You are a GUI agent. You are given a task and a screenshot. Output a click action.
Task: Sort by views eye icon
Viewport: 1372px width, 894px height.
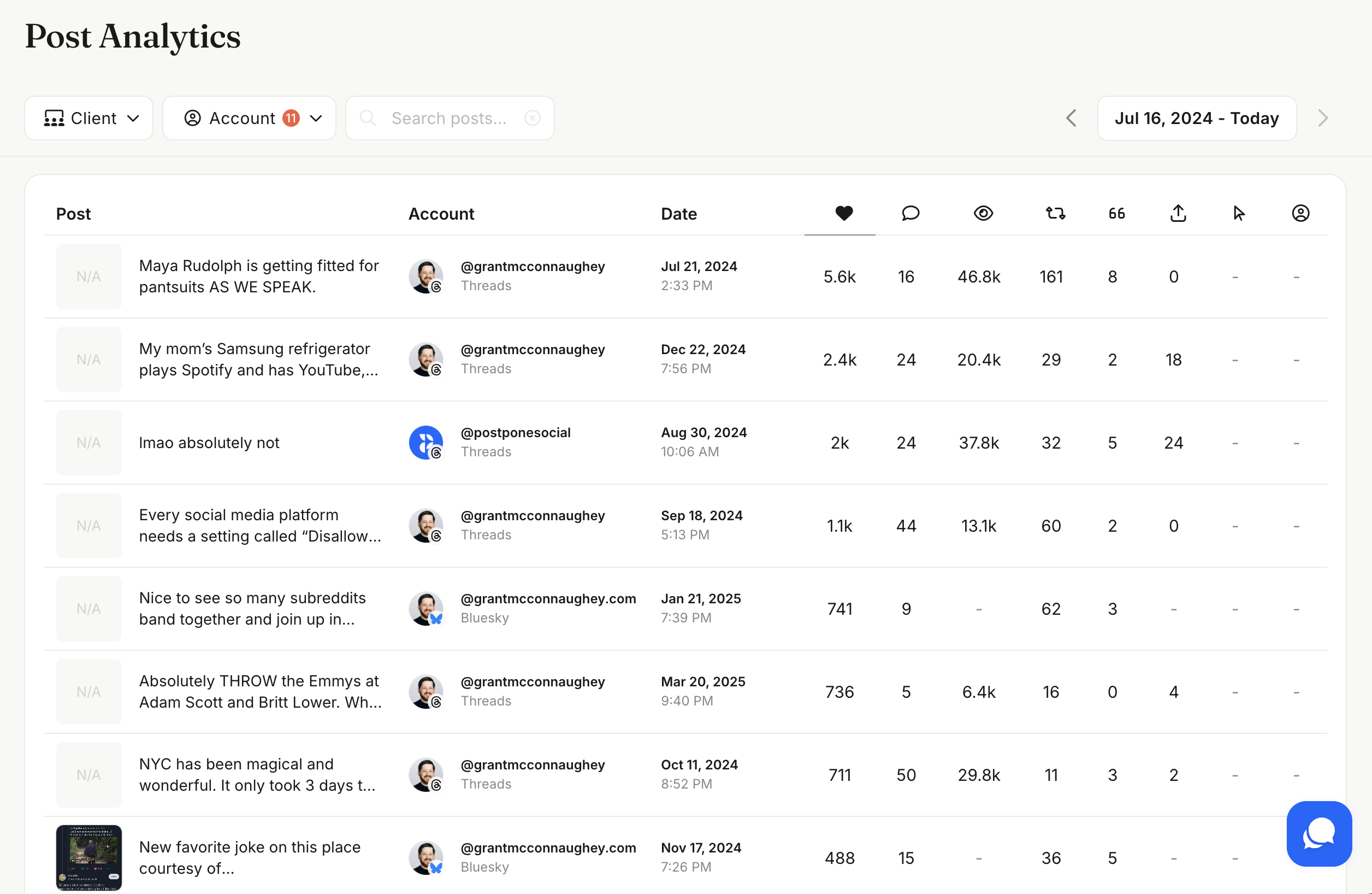pyautogui.click(x=983, y=214)
